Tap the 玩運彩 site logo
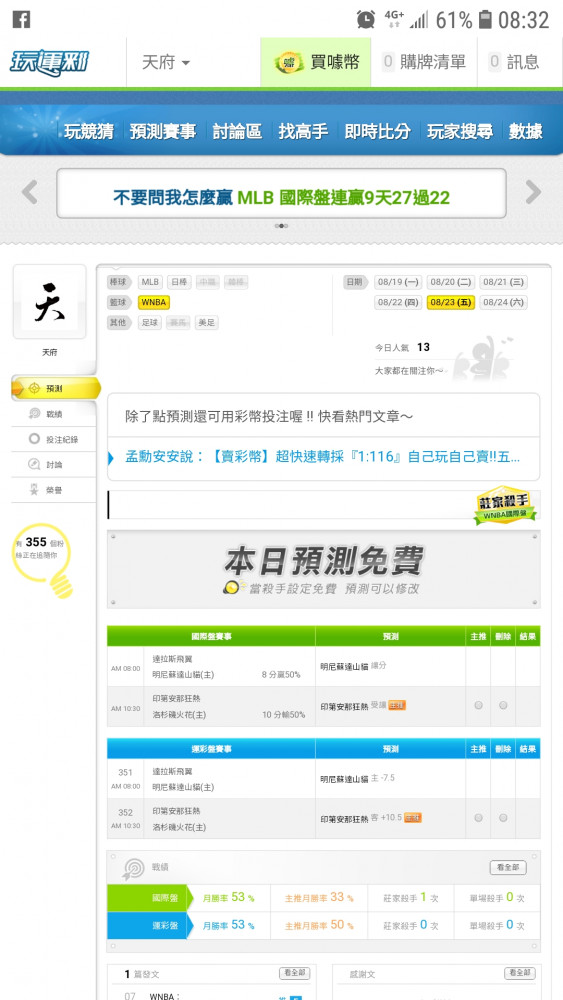The image size is (563, 1000). [x=49, y=62]
